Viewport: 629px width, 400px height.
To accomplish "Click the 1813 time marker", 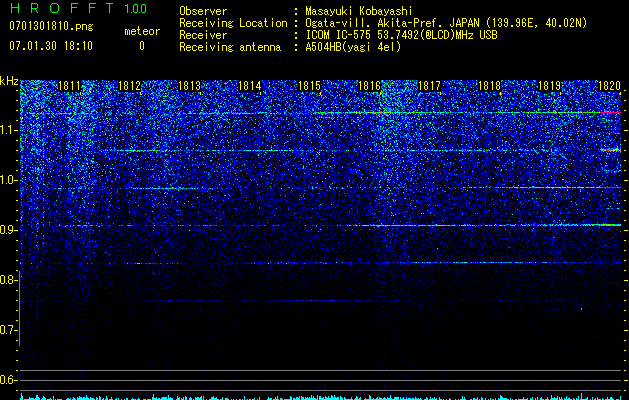I will coord(189,86).
